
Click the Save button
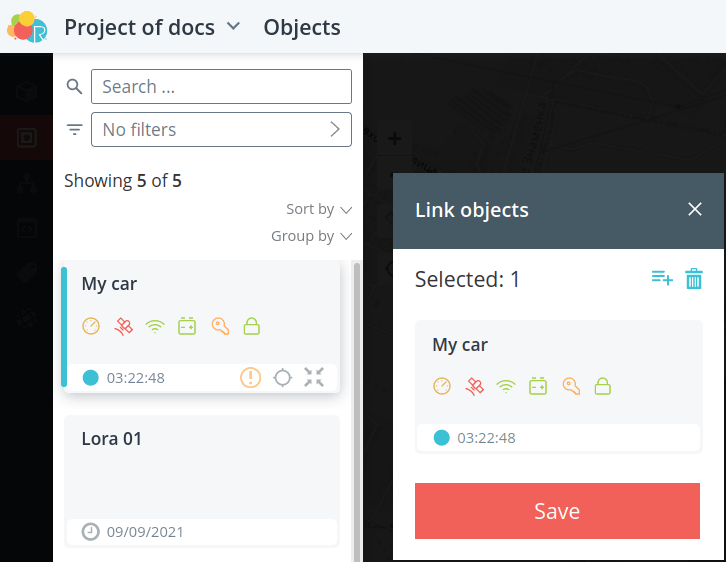click(557, 511)
